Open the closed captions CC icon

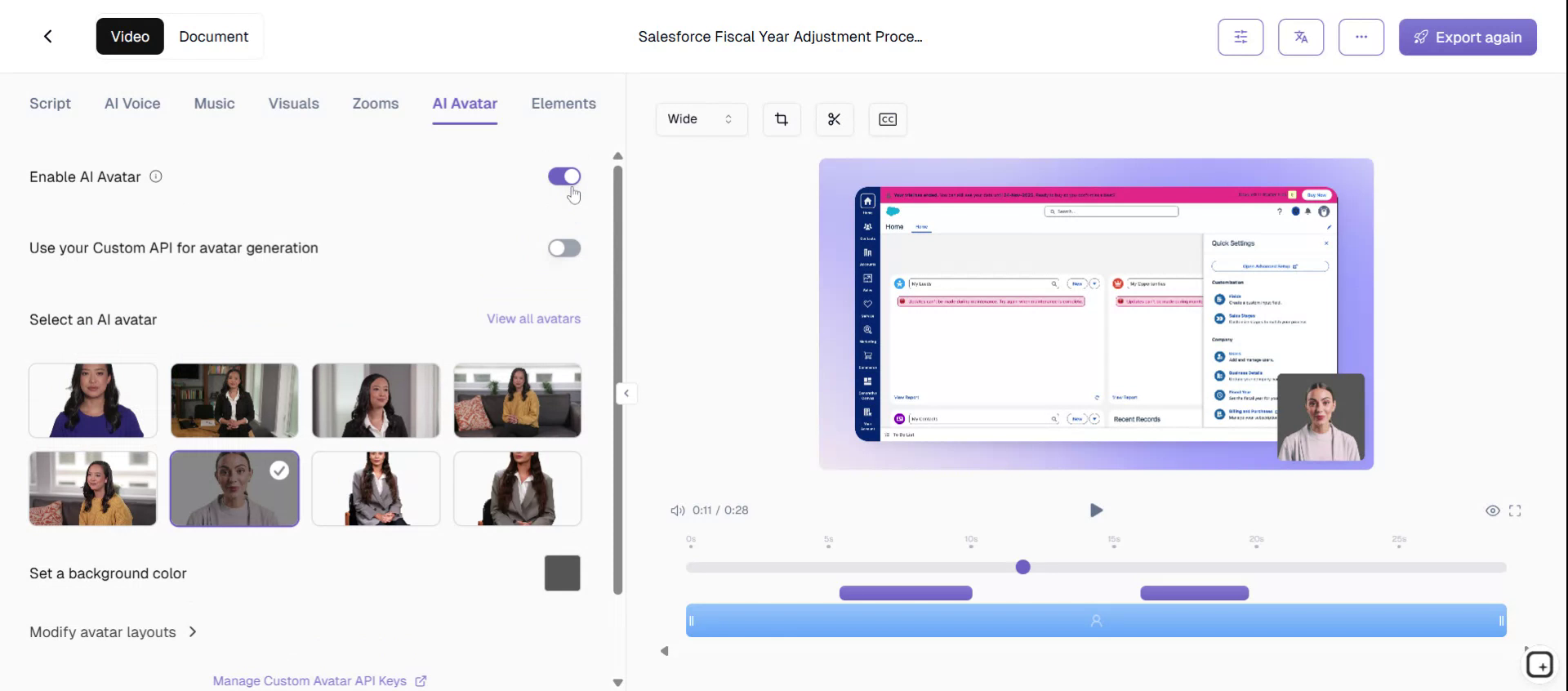888,119
